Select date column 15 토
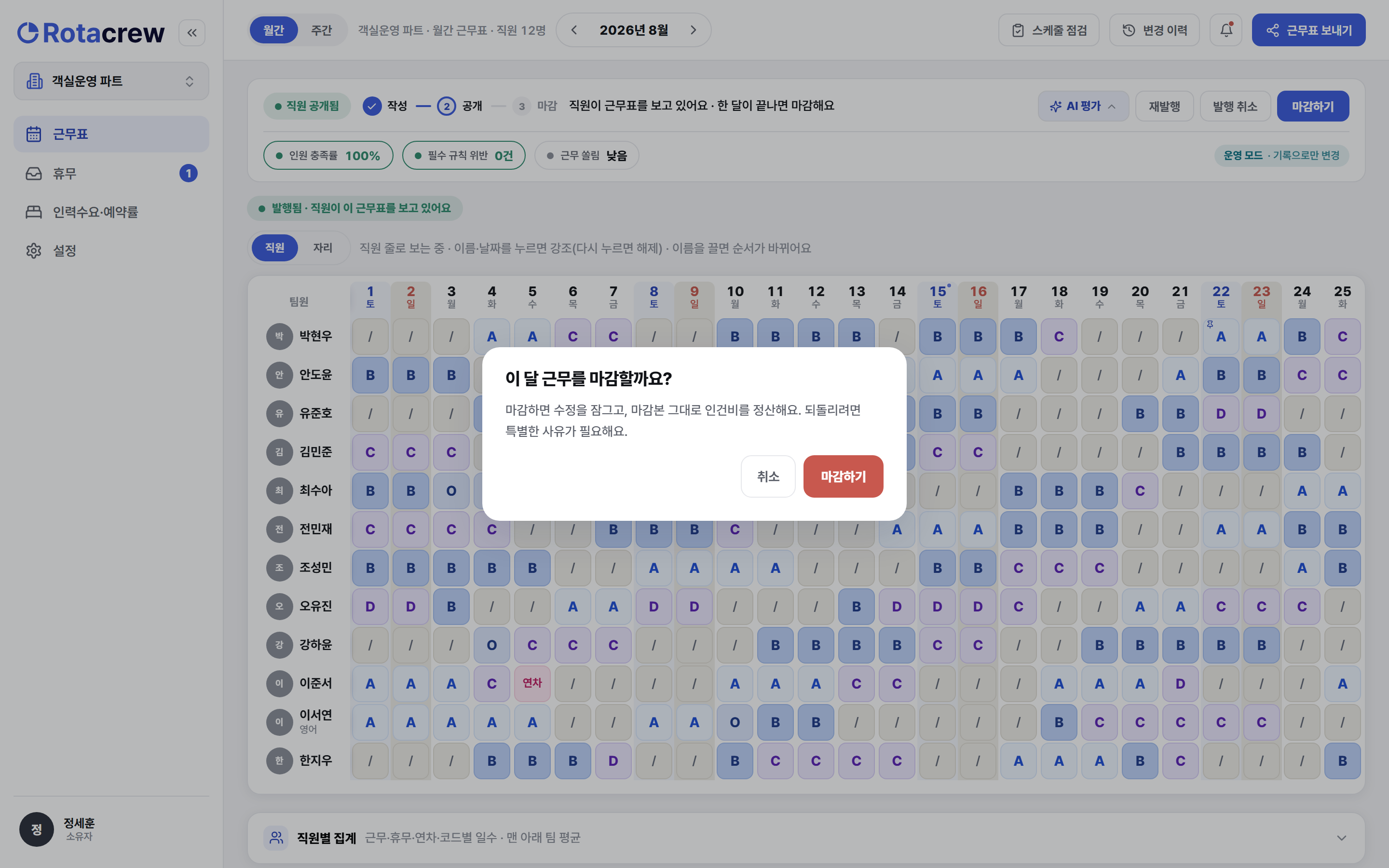Screen dimensions: 1389x868 pos(937,297)
